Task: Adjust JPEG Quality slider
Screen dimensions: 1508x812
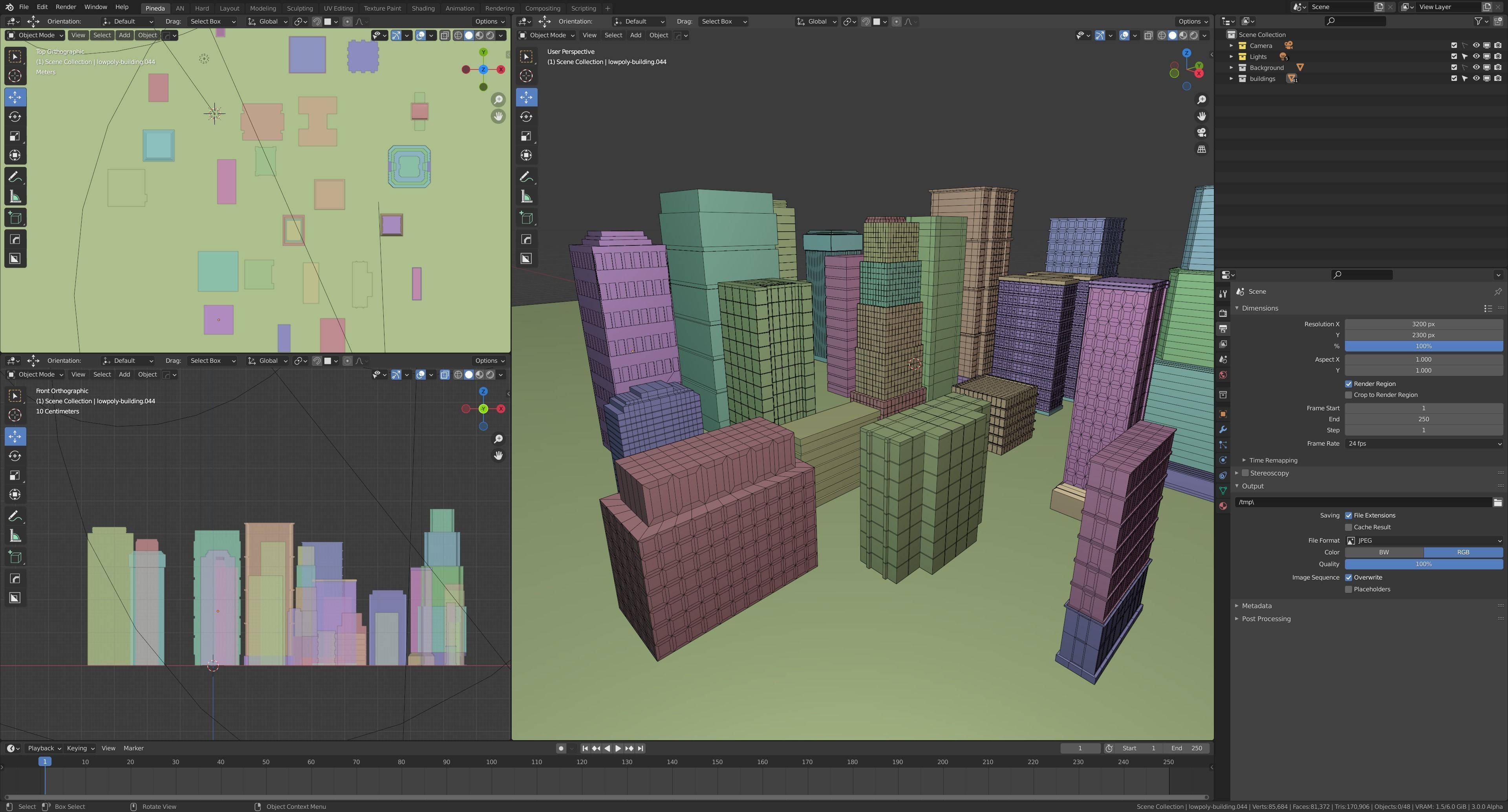Action: [x=1423, y=564]
